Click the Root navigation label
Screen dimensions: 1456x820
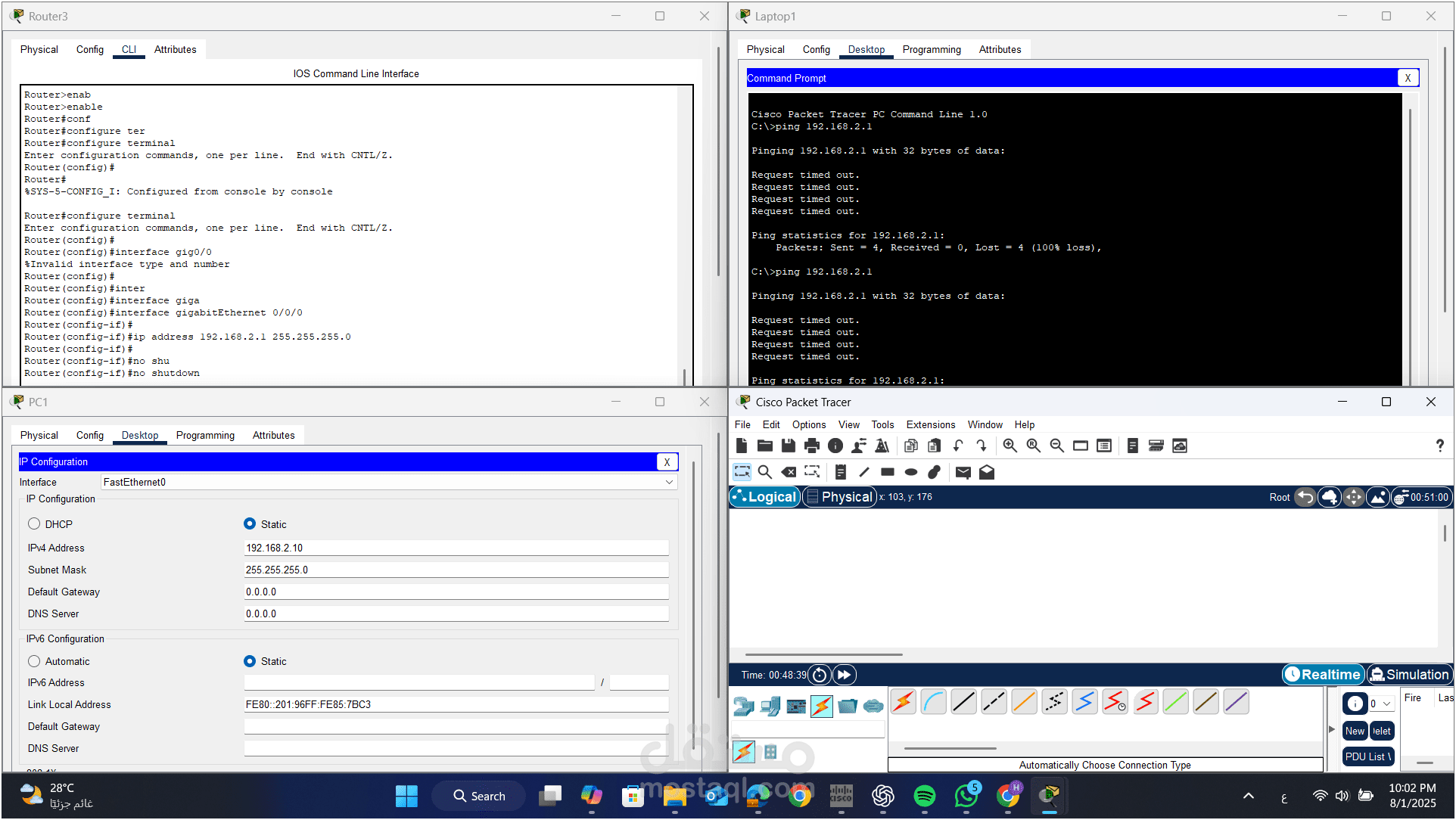pyautogui.click(x=1280, y=497)
